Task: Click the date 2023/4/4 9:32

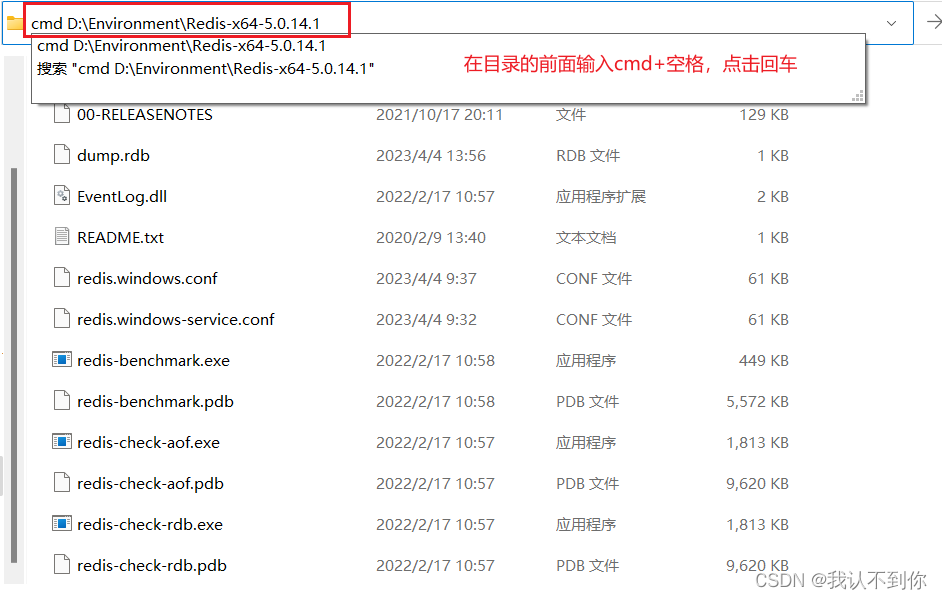Action: coord(426,320)
